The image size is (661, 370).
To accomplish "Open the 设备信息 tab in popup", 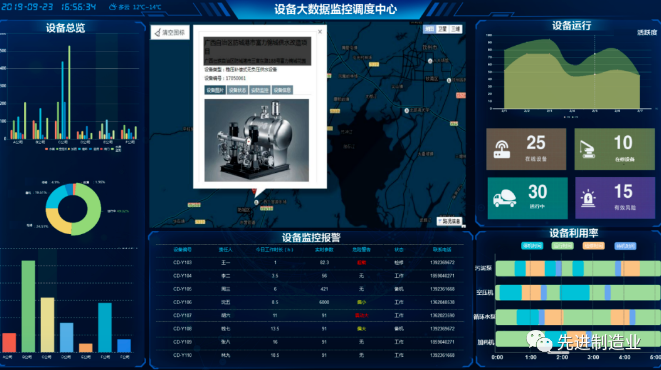I will (282, 90).
